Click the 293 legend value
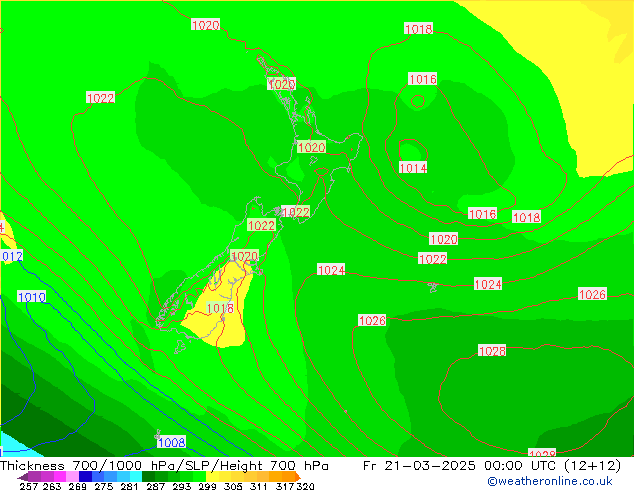 point(181,486)
